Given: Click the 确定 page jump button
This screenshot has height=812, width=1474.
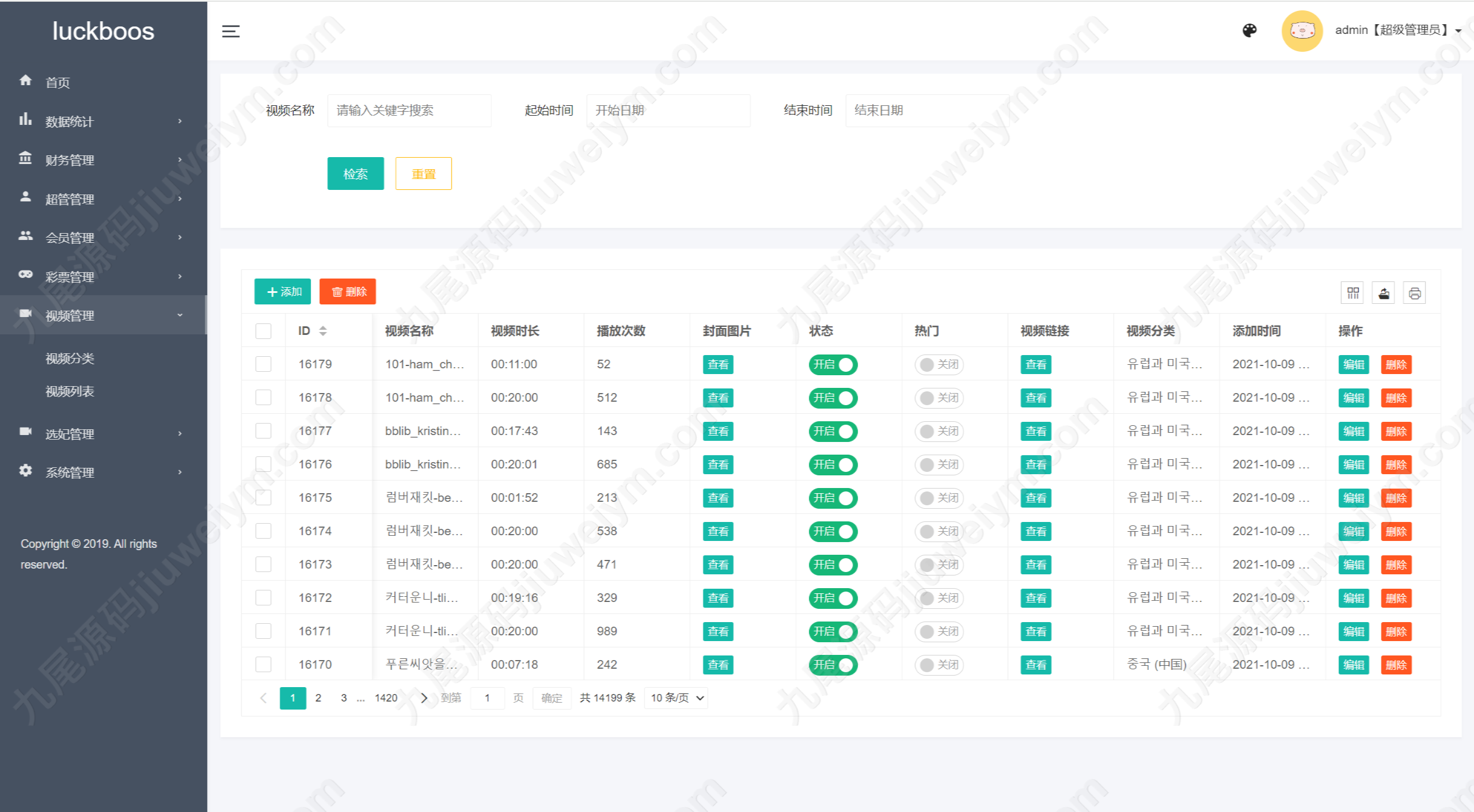Looking at the screenshot, I should [x=552, y=698].
